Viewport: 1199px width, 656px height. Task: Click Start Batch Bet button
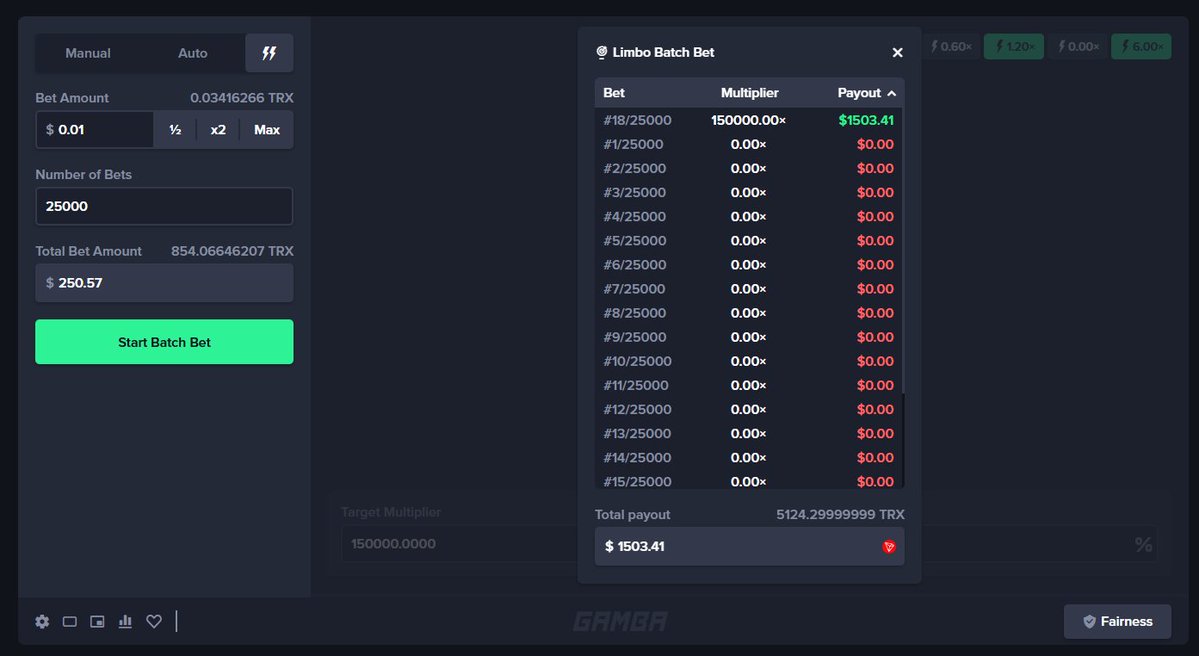pos(164,342)
